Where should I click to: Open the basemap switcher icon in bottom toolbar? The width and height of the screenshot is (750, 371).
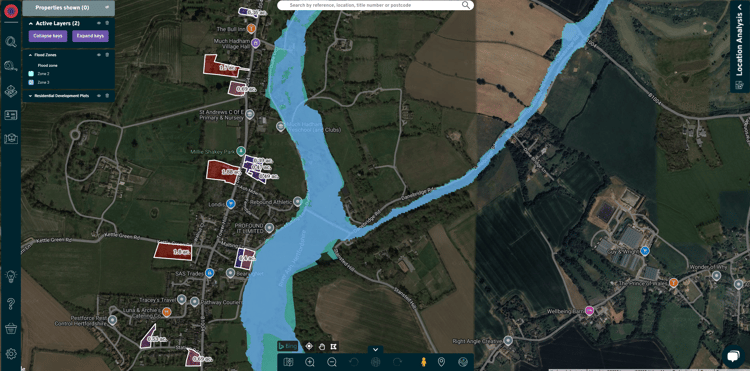click(x=288, y=362)
